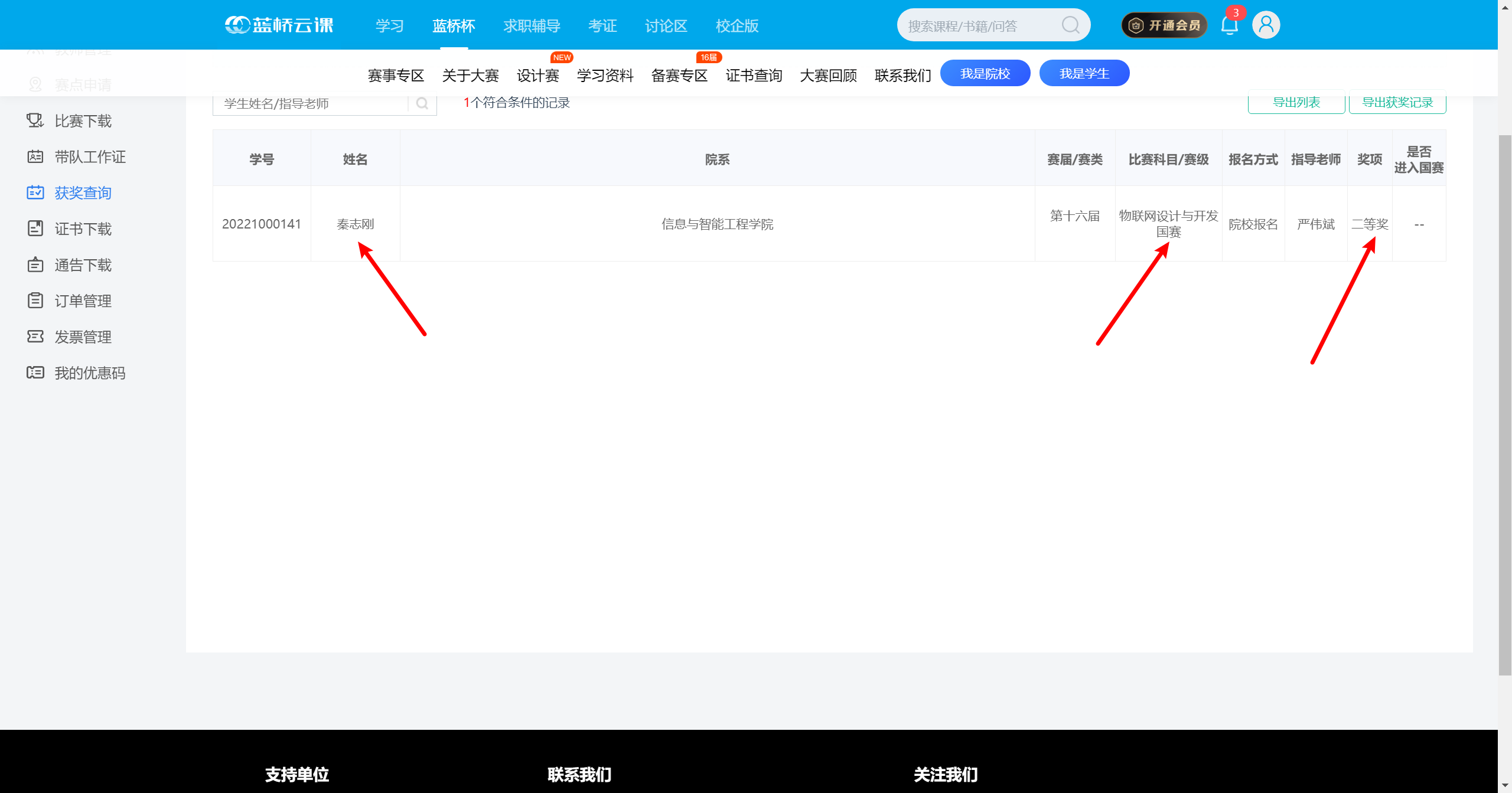Screen dimensions: 1512x793
Task: Select the 通告下载 clipboard icon
Action: pyautogui.click(x=35, y=265)
